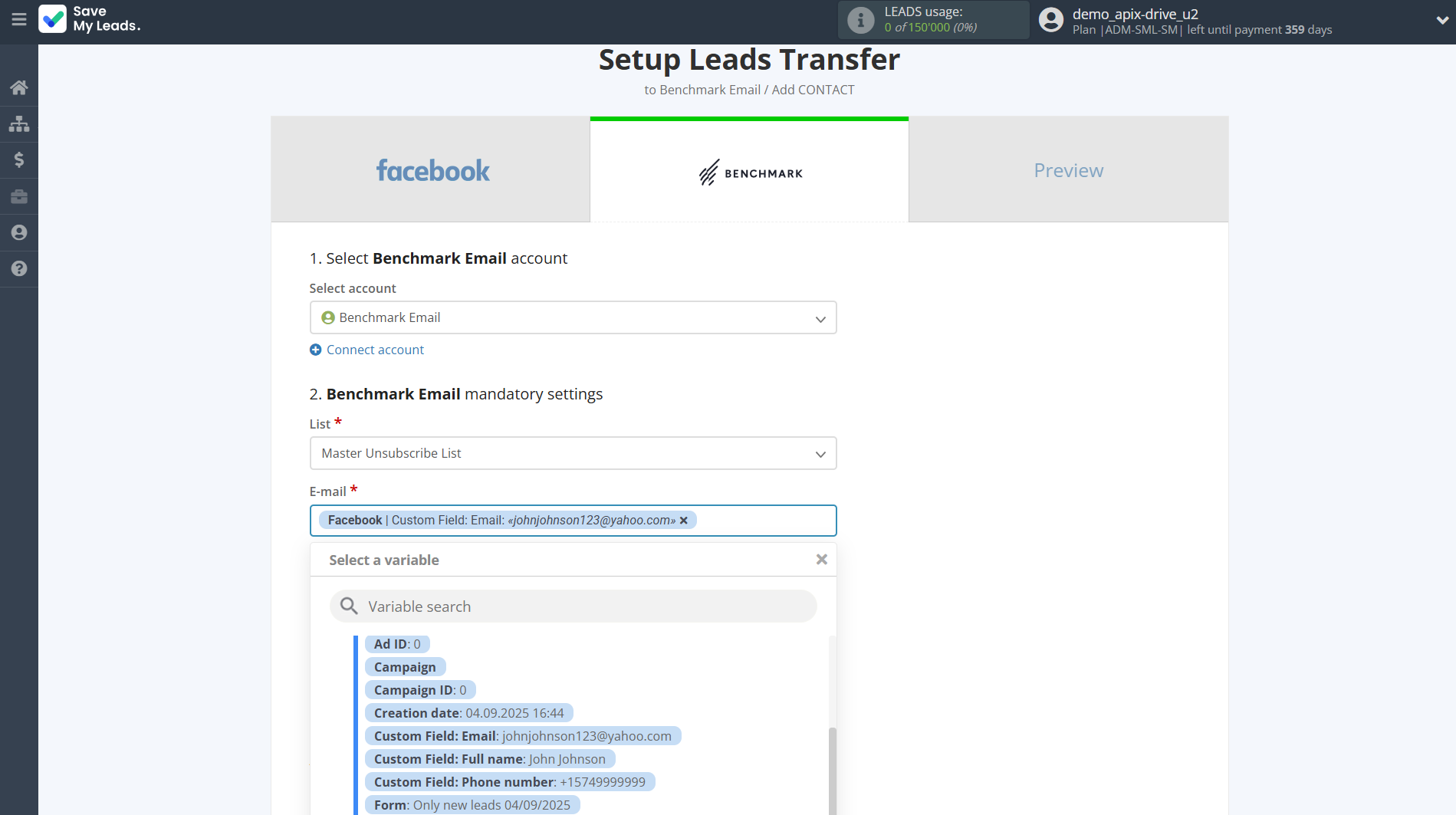Expand the Select account dropdown
The height and width of the screenshot is (815, 1456).
[x=573, y=317]
